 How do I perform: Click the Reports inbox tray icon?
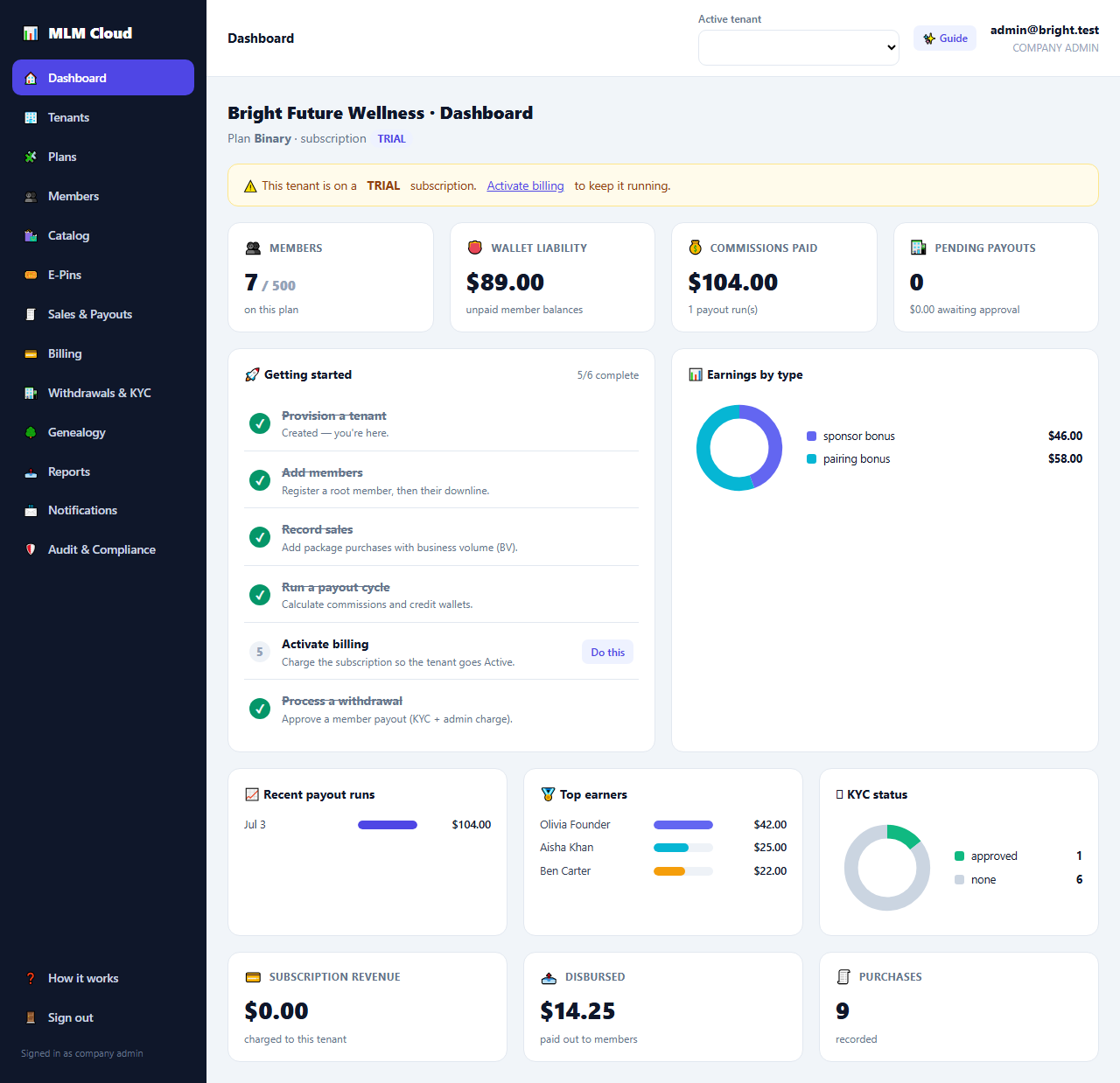[31, 472]
